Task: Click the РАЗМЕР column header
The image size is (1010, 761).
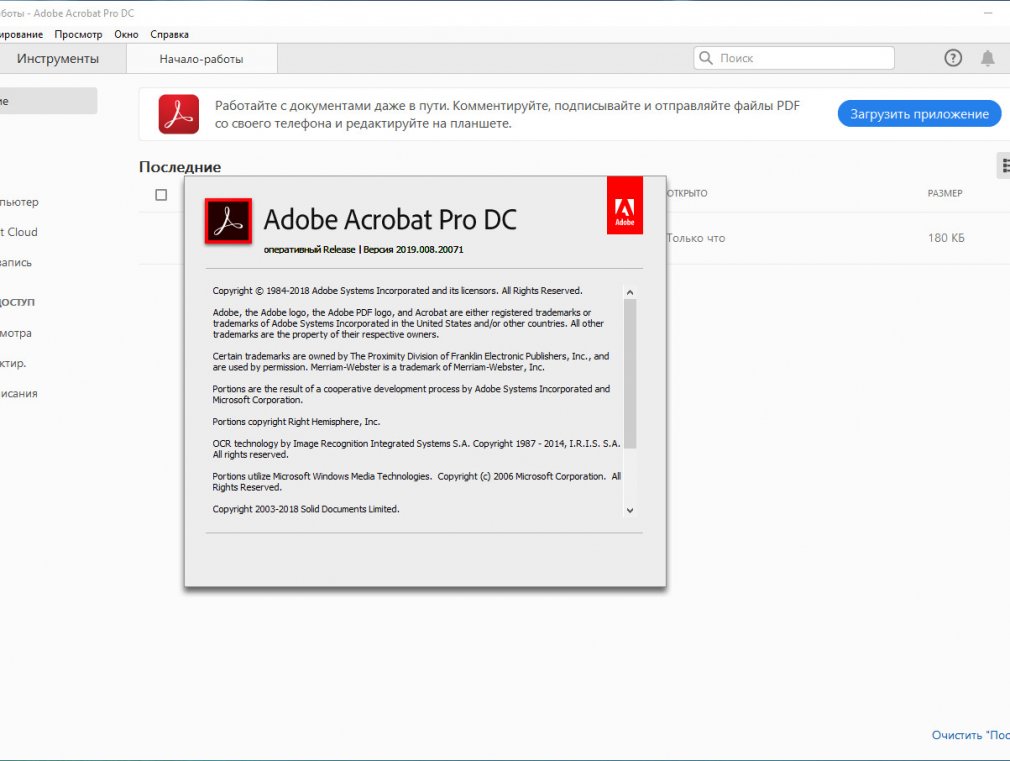Action: [945, 193]
